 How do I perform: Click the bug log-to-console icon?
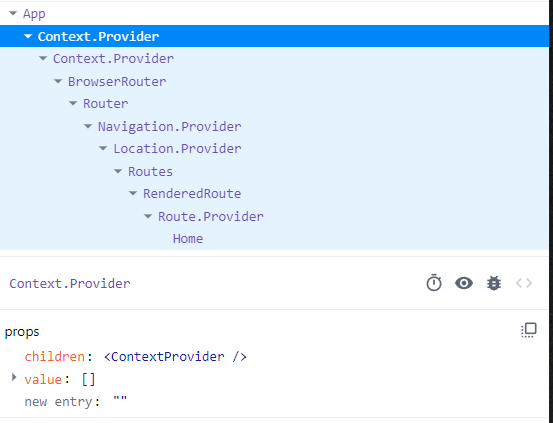[494, 283]
